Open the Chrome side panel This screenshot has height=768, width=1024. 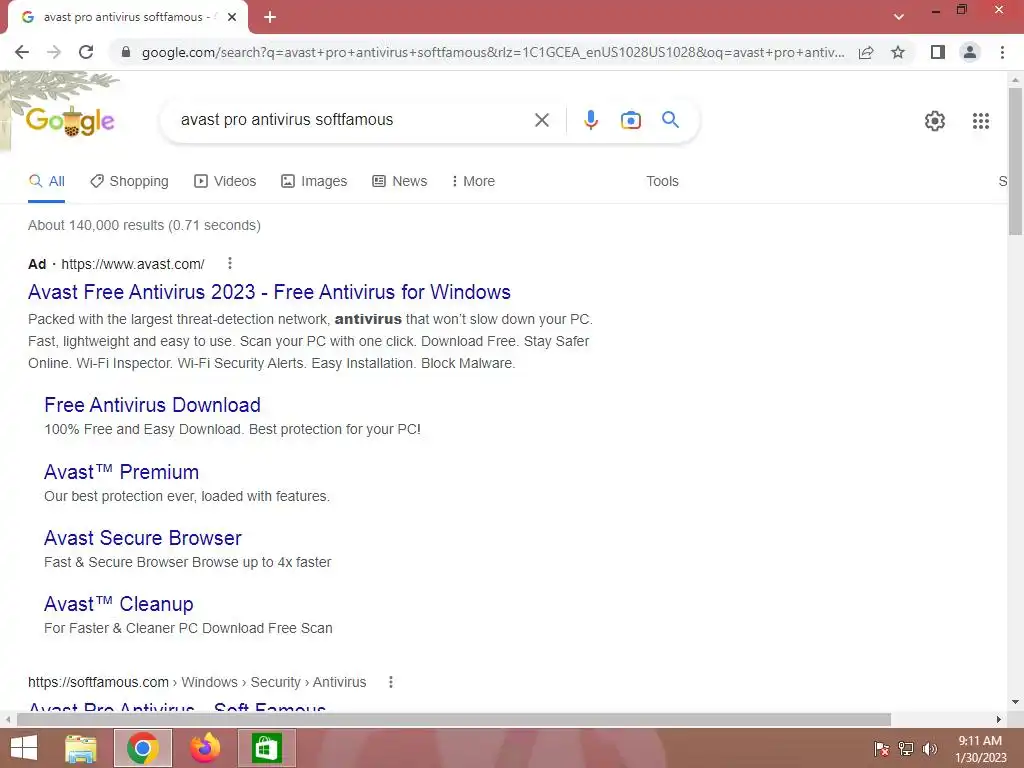938,52
